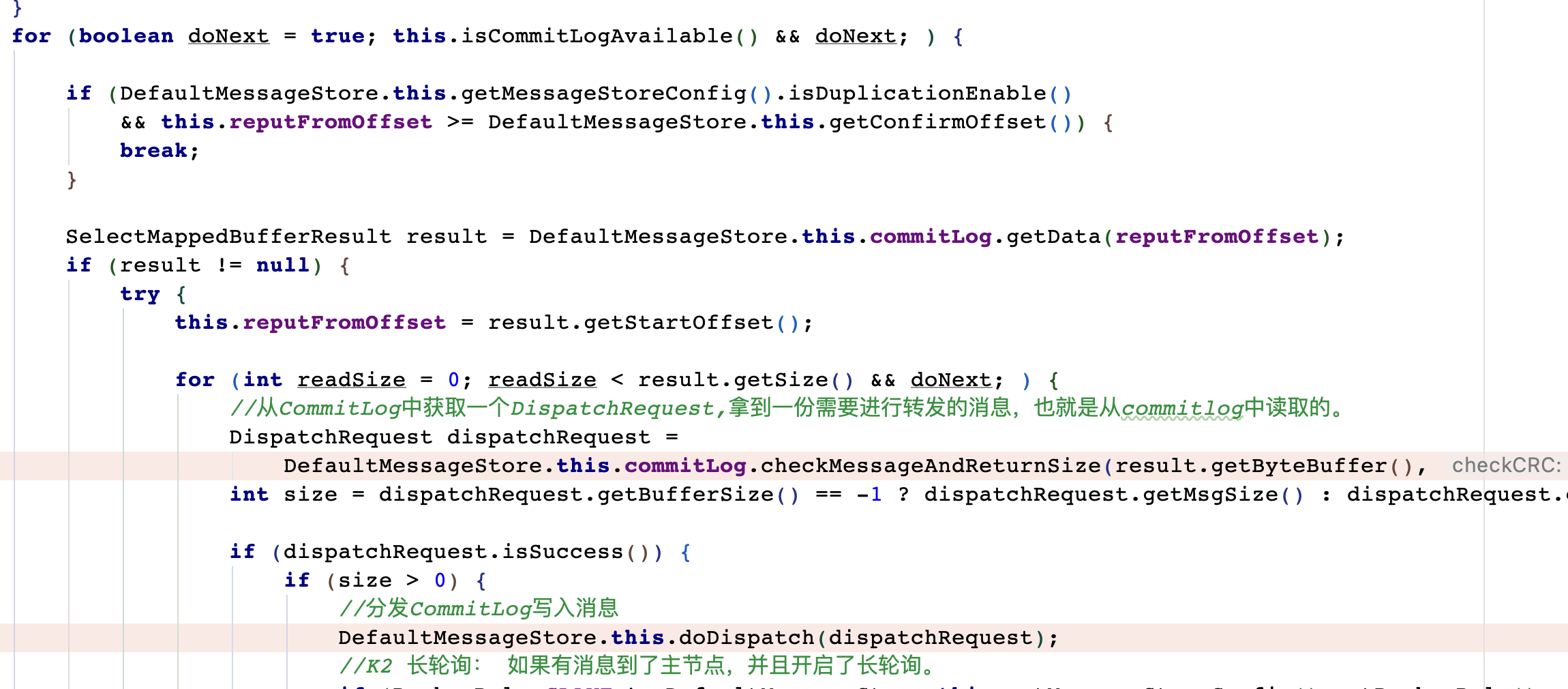
Task: Click the getByteBuffer() call
Action: pyautogui.click(x=1312, y=466)
